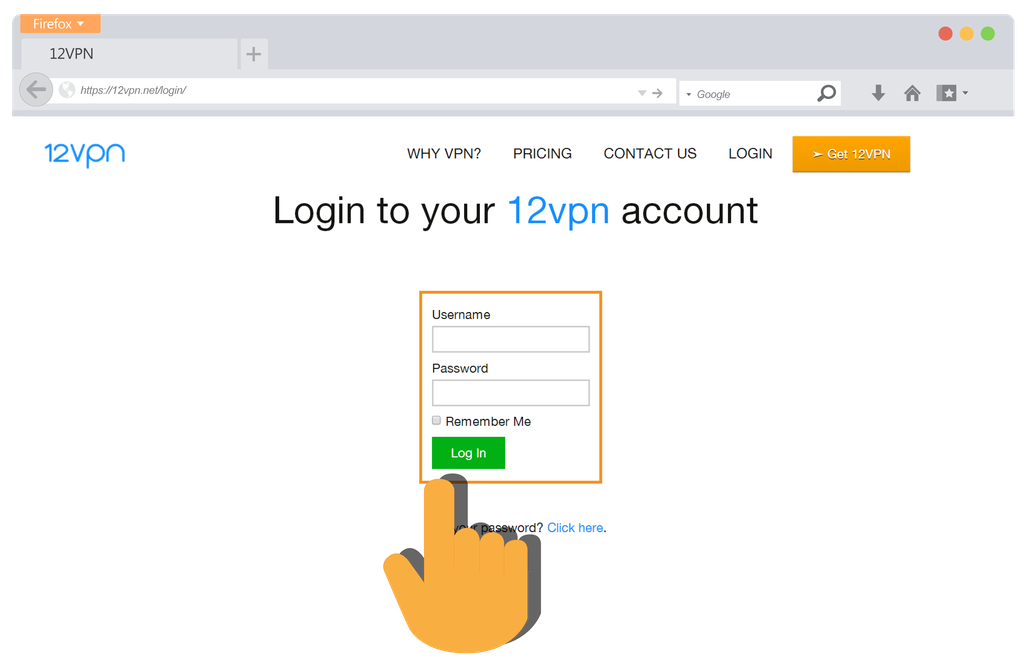
Task: Open the bookmarks star icon
Action: (x=946, y=93)
